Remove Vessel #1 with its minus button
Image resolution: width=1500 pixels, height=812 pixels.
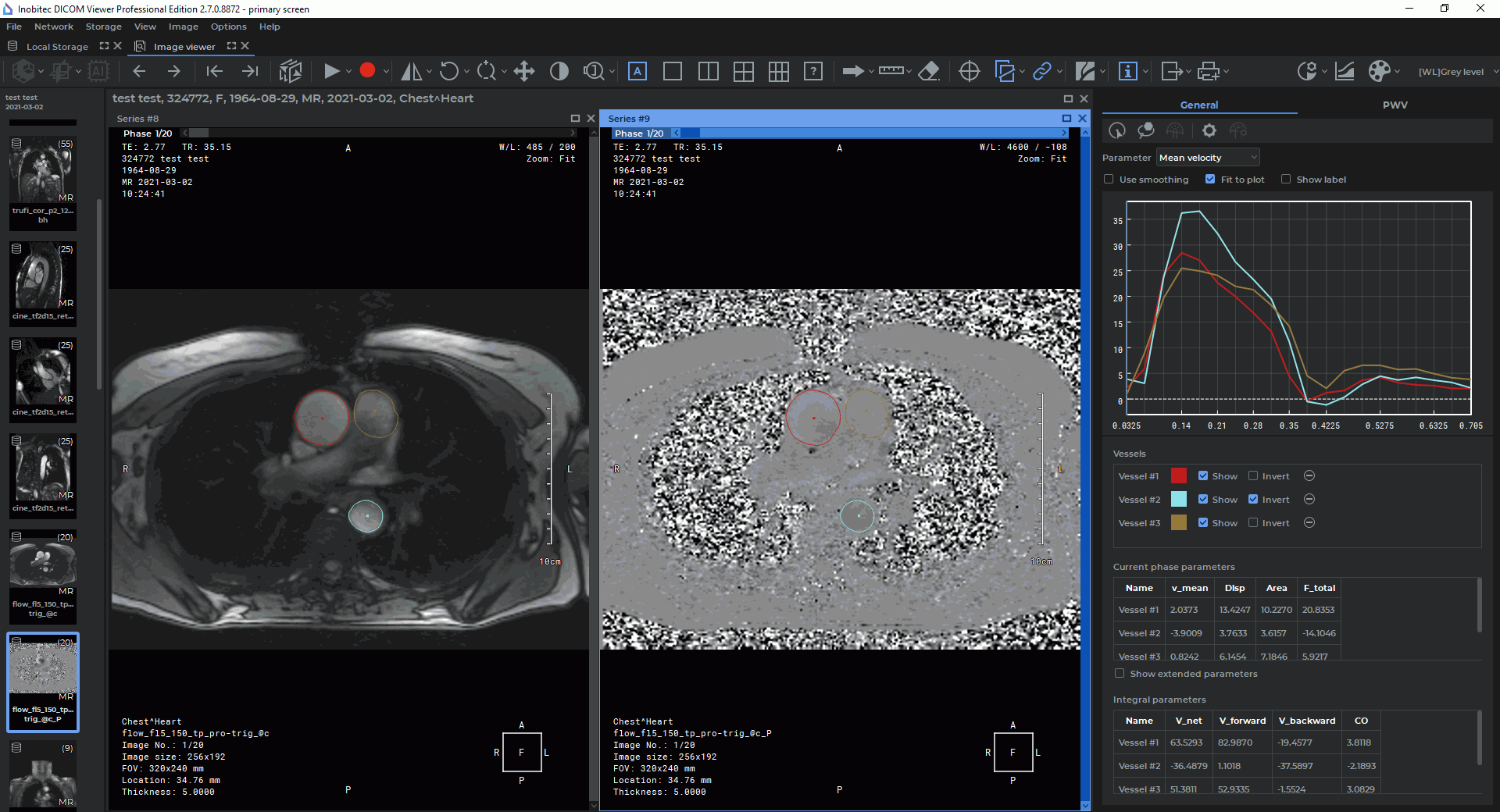tap(1309, 476)
